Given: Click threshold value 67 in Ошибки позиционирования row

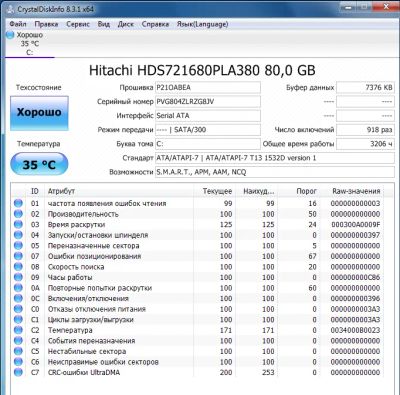Looking at the screenshot, I should [x=312, y=256].
